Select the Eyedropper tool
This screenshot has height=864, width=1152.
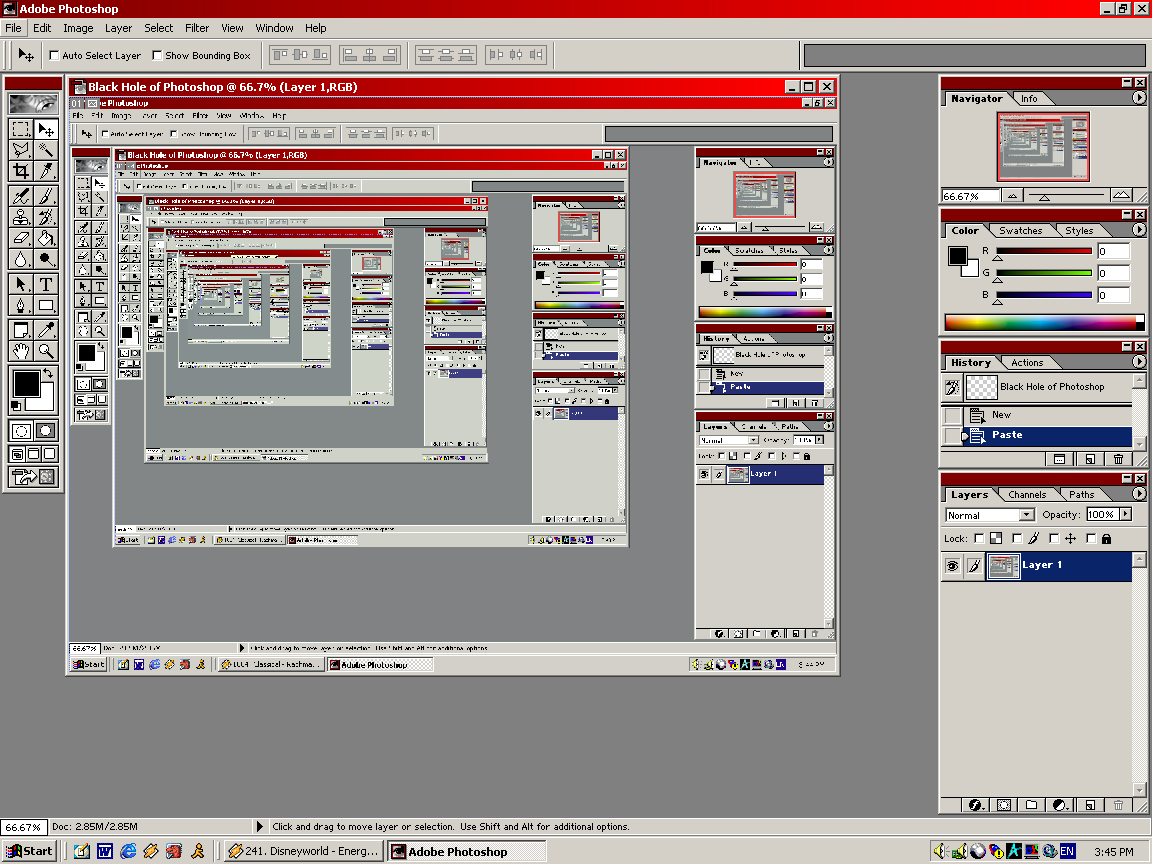pos(46,329)
